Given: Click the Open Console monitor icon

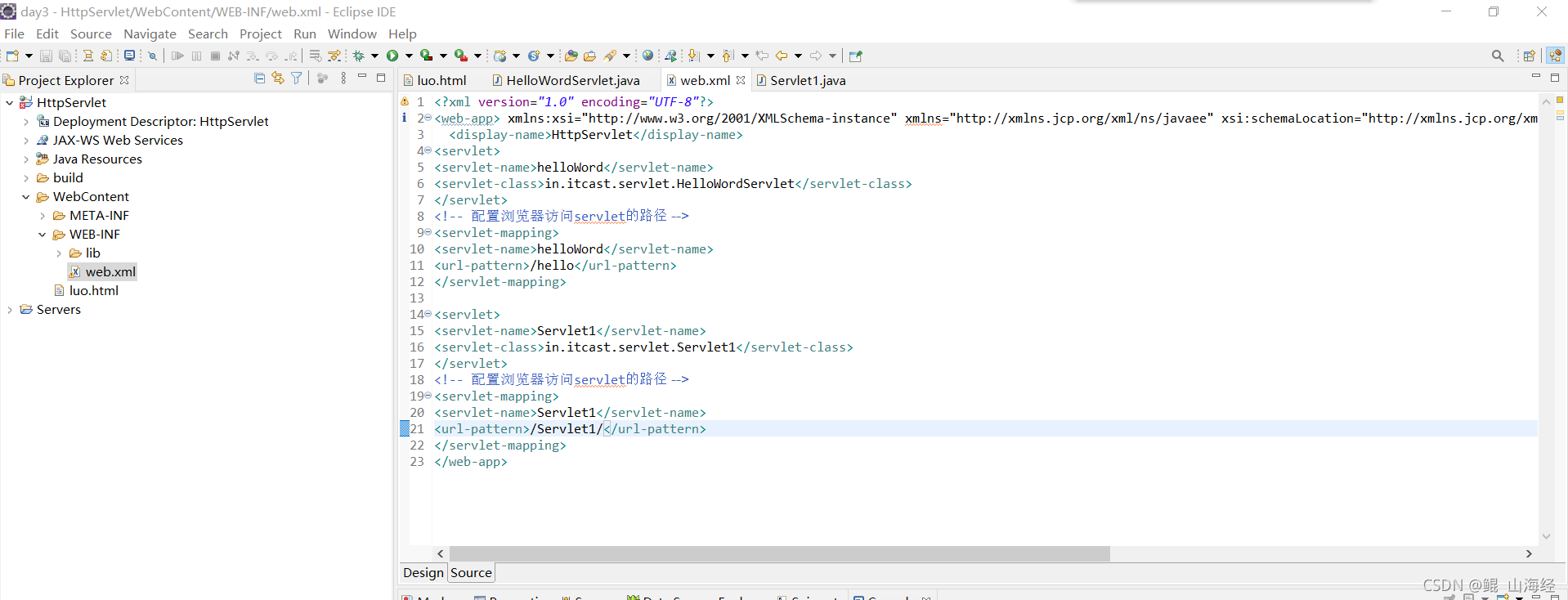Looking at the screenshot, I should pos(129,56).
